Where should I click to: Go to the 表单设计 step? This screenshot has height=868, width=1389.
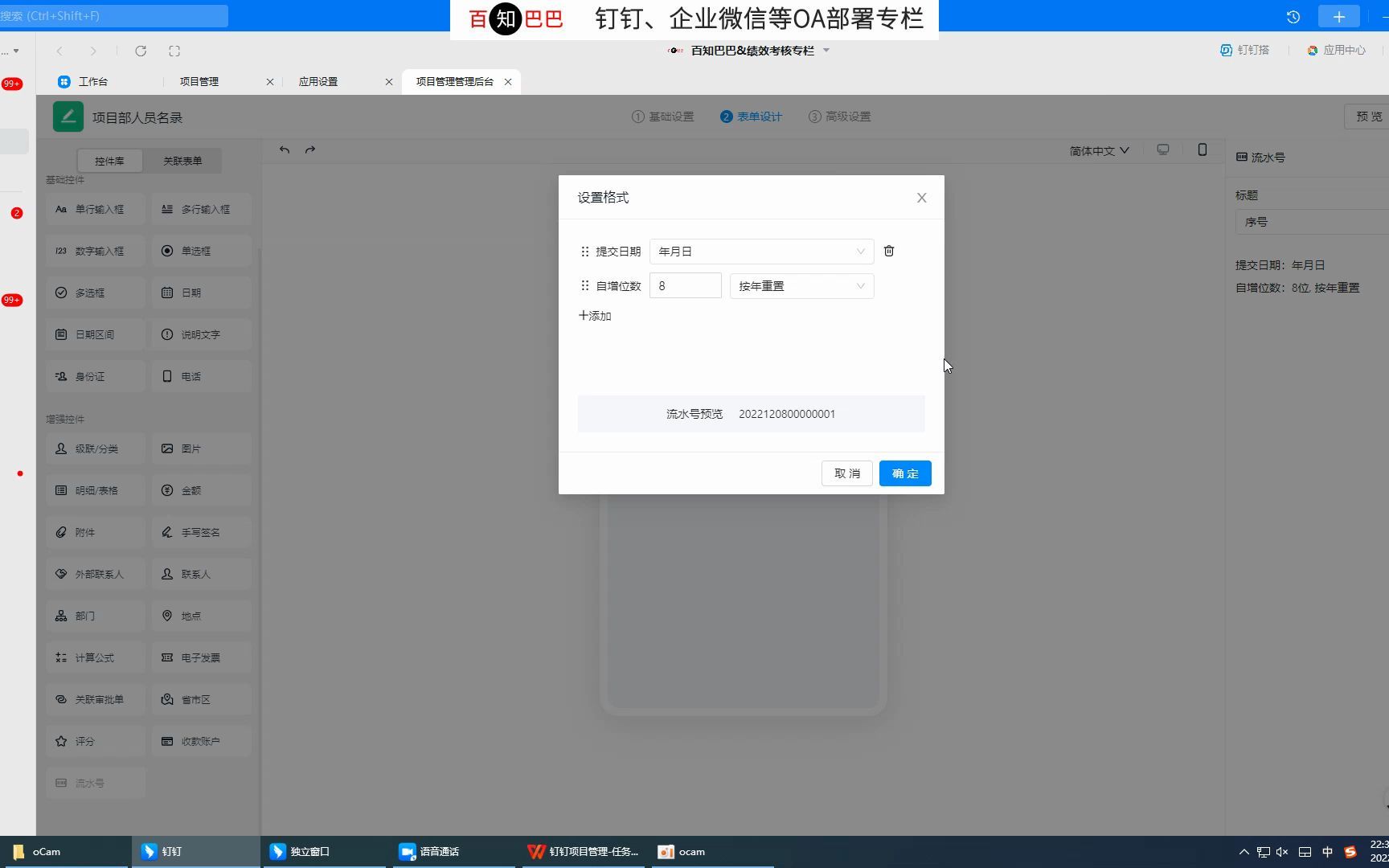pyautogui.click(x=751, y=117)
